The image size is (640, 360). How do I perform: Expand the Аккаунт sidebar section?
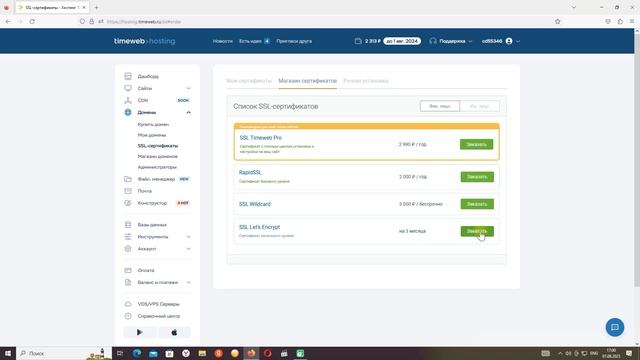tap(188, 249)
